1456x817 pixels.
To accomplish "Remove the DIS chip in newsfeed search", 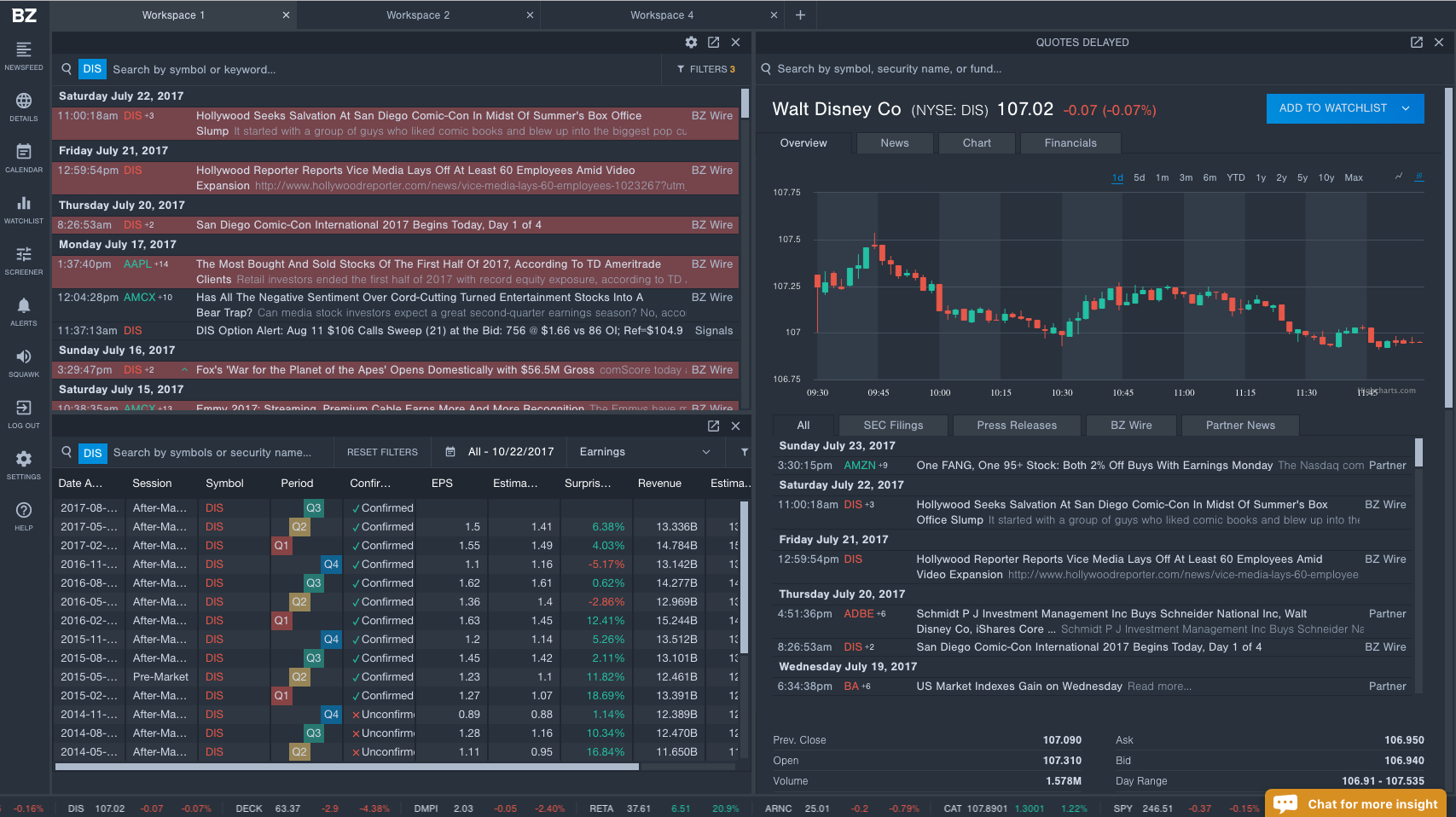I will pyautogui.click(x=92, y=69).
